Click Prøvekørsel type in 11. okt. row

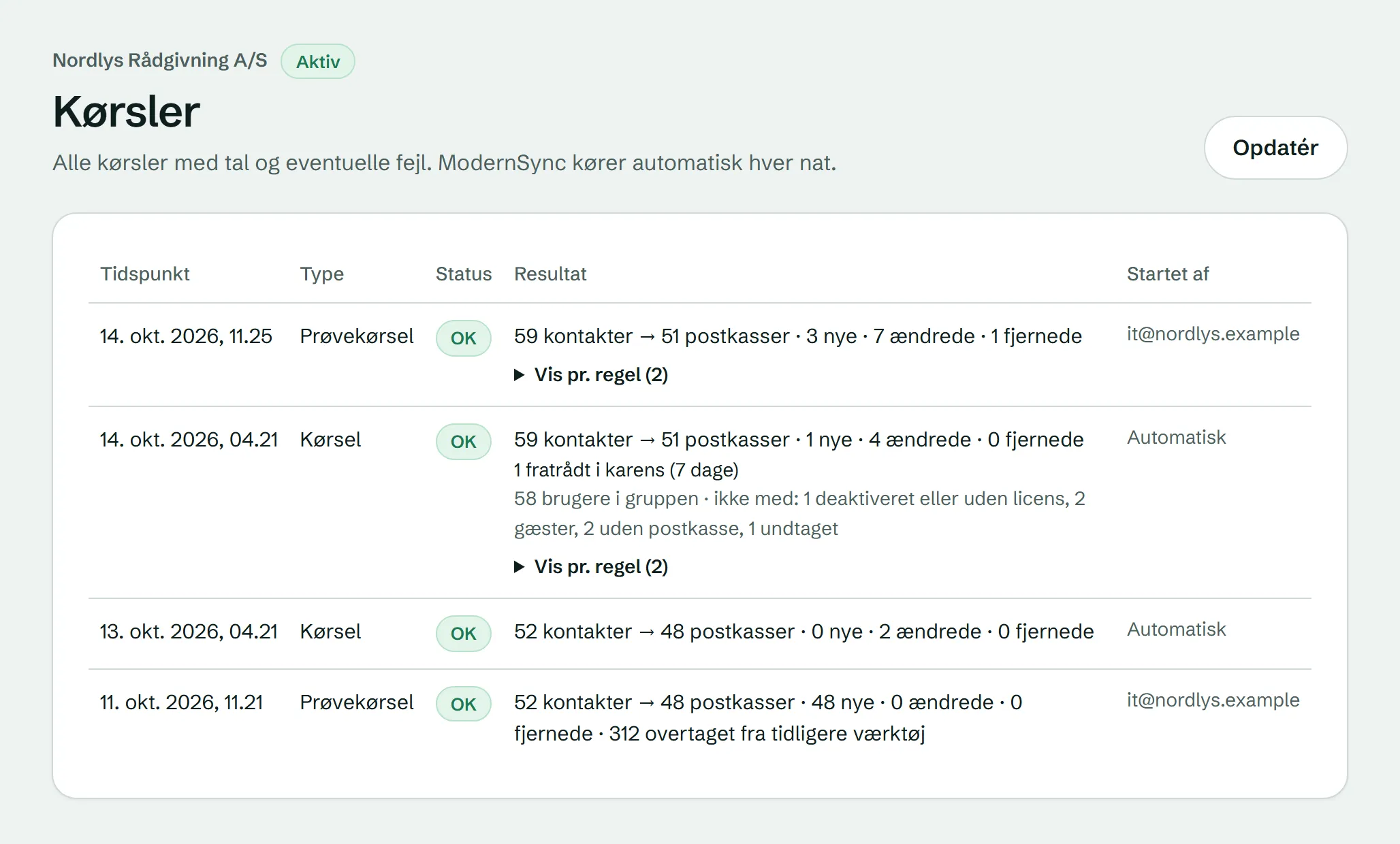click(357, 702)
